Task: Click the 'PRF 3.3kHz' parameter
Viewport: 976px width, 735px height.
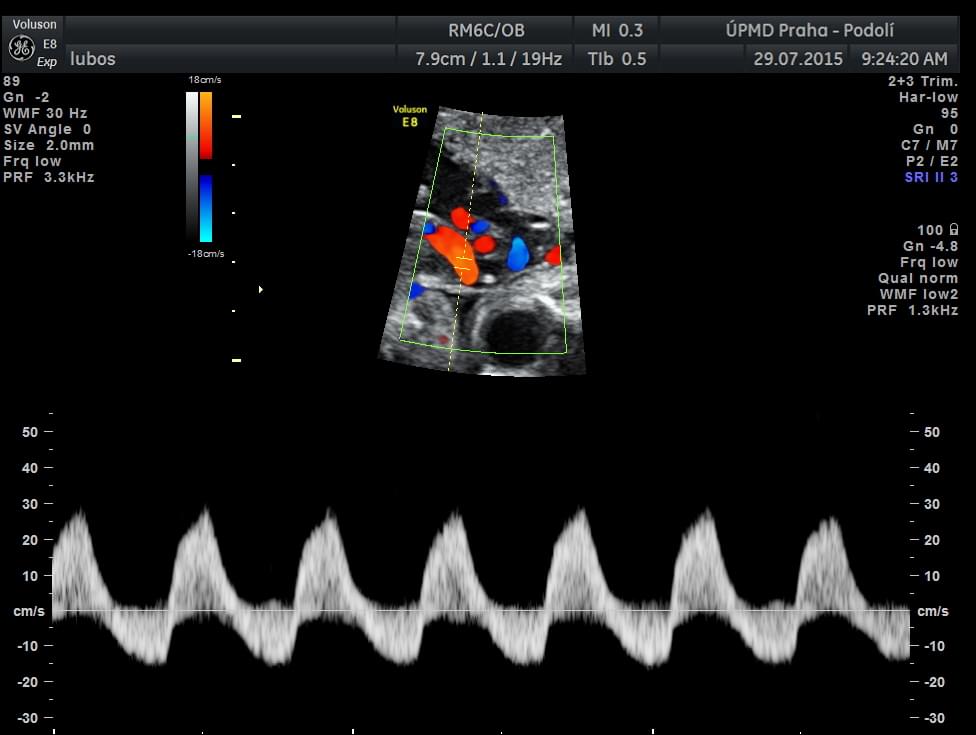Action: point(49,177)
